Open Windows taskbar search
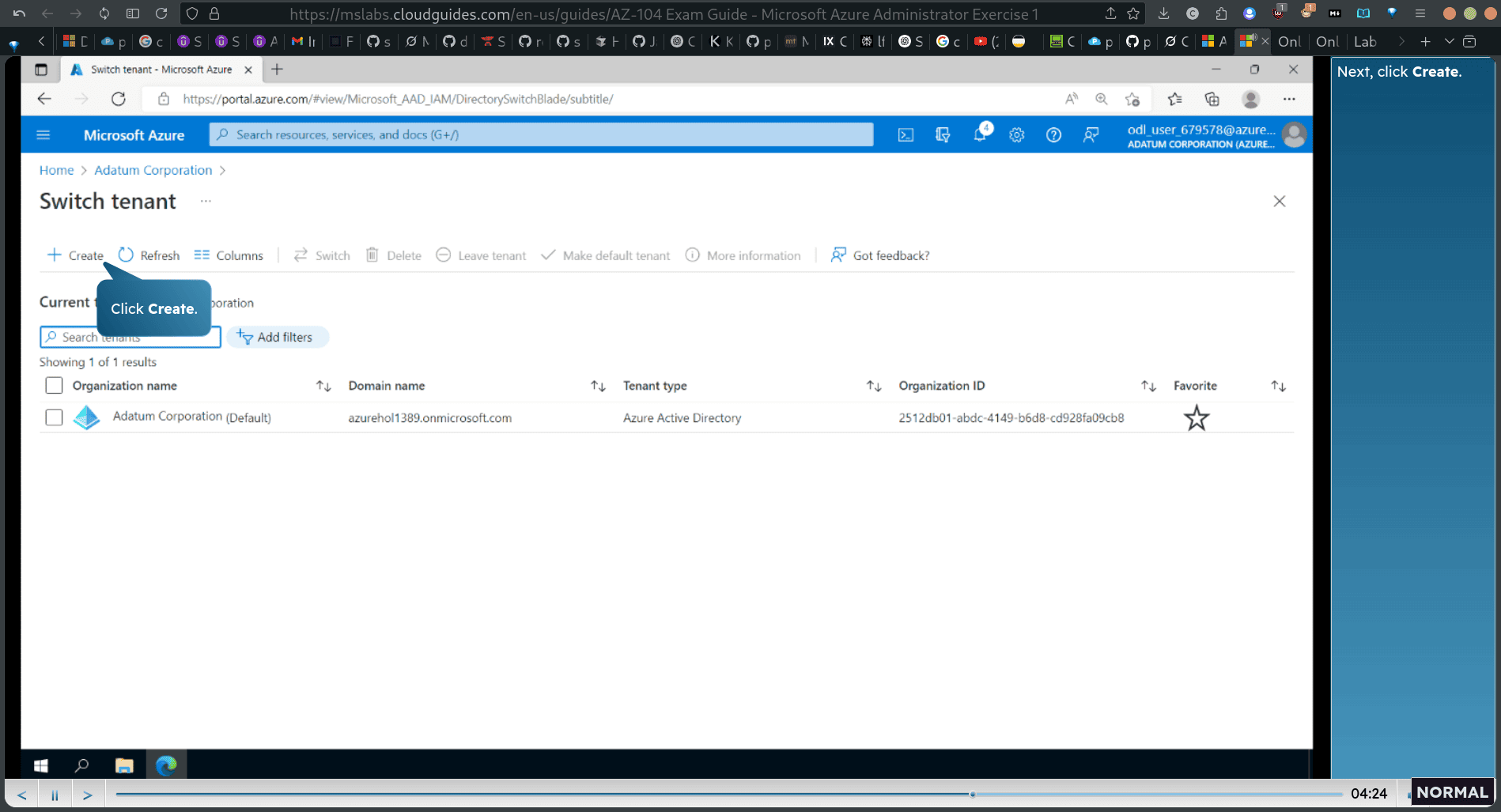 point(81,765)
